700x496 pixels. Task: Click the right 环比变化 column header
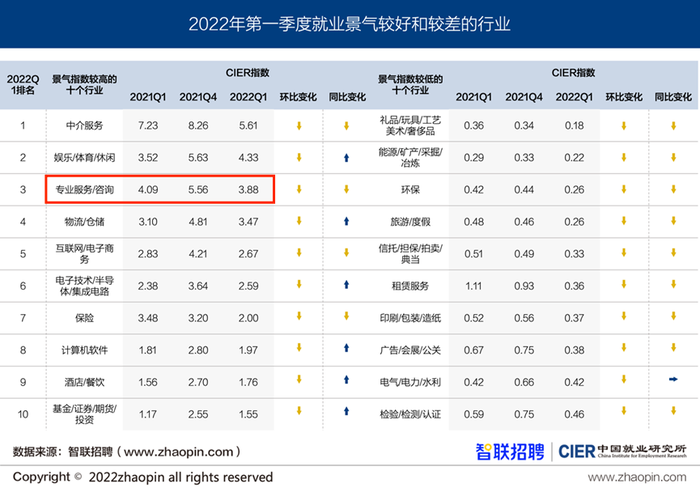click(x=623, y=97)
